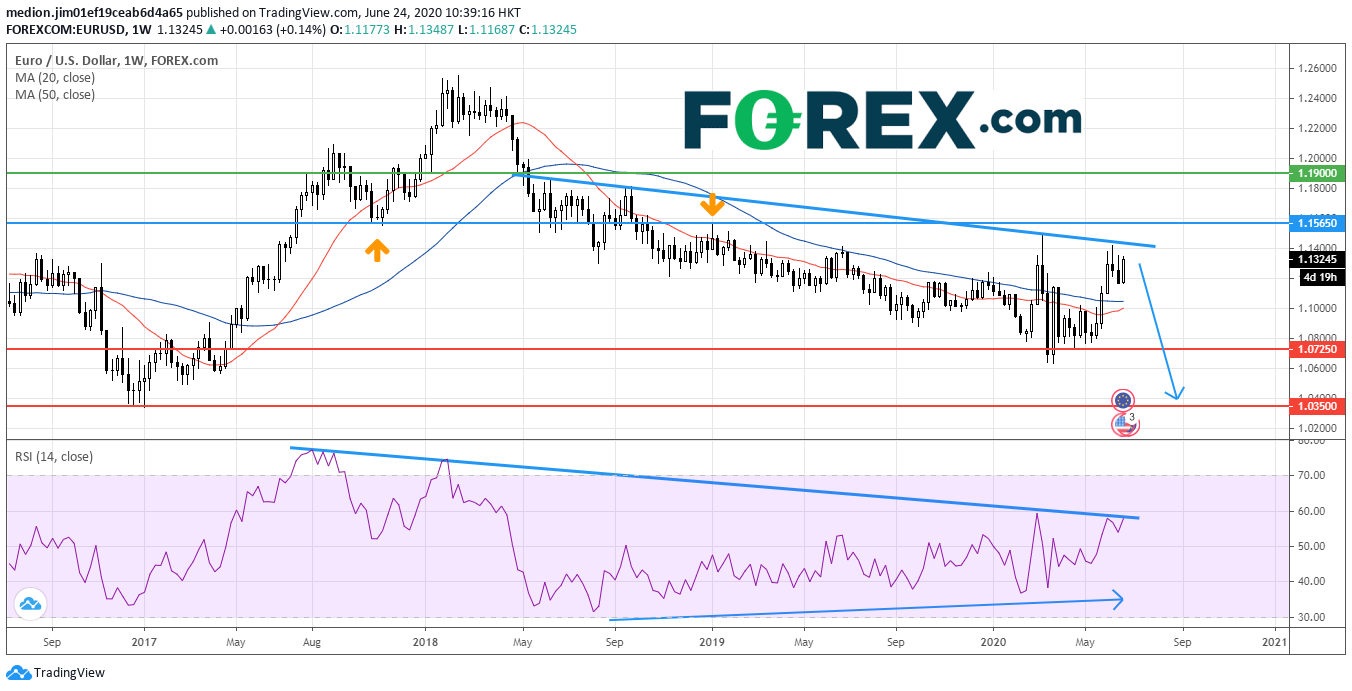Click the TradingView logo icon at bottom
This screenshot has height=691, width=1352.
[x=17, y=673]
